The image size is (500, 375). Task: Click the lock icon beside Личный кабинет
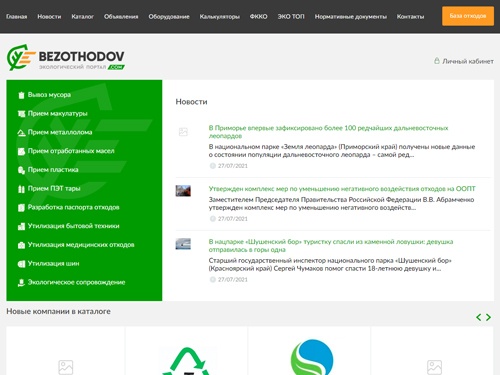[437, 61]
